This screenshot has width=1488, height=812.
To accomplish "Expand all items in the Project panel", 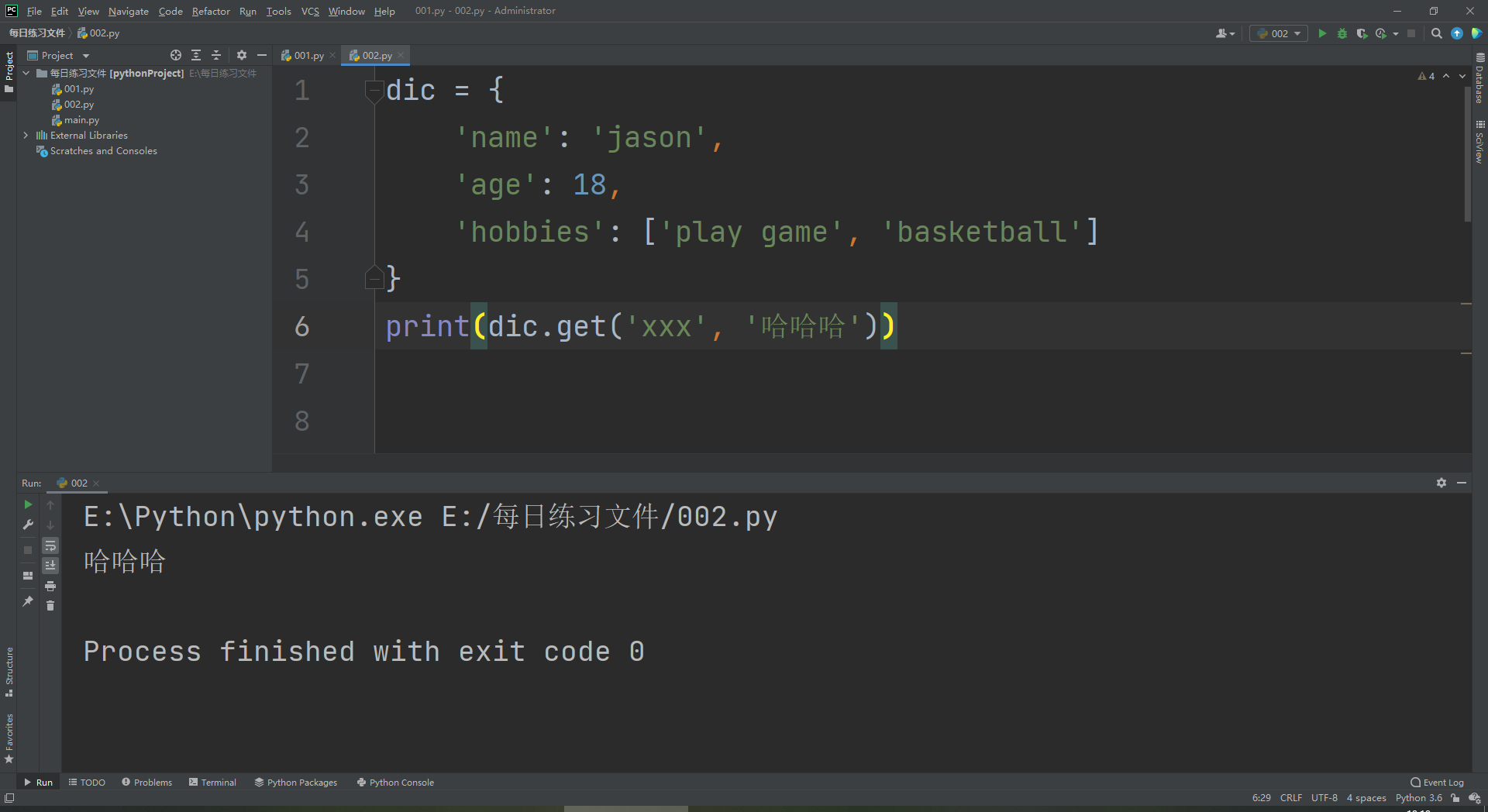I will coord(196,55).
